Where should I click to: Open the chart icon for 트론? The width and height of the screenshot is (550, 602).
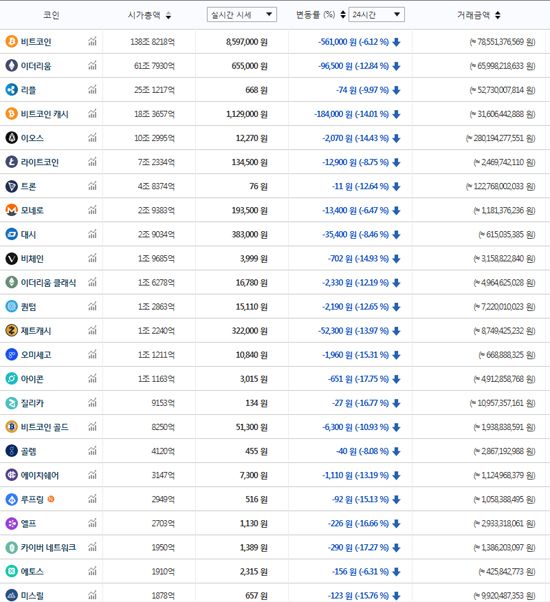click(92, 186)
